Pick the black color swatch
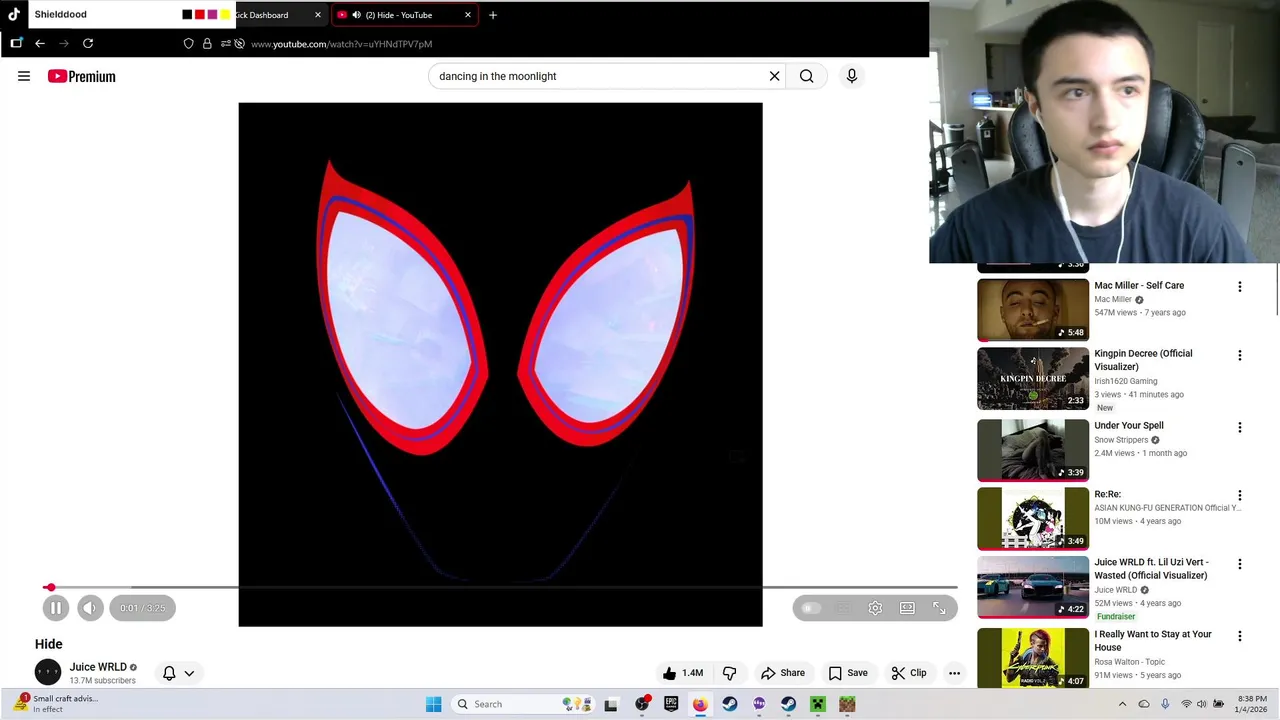This screenshot has width=1280, height=720. click(x=187, y=15)
